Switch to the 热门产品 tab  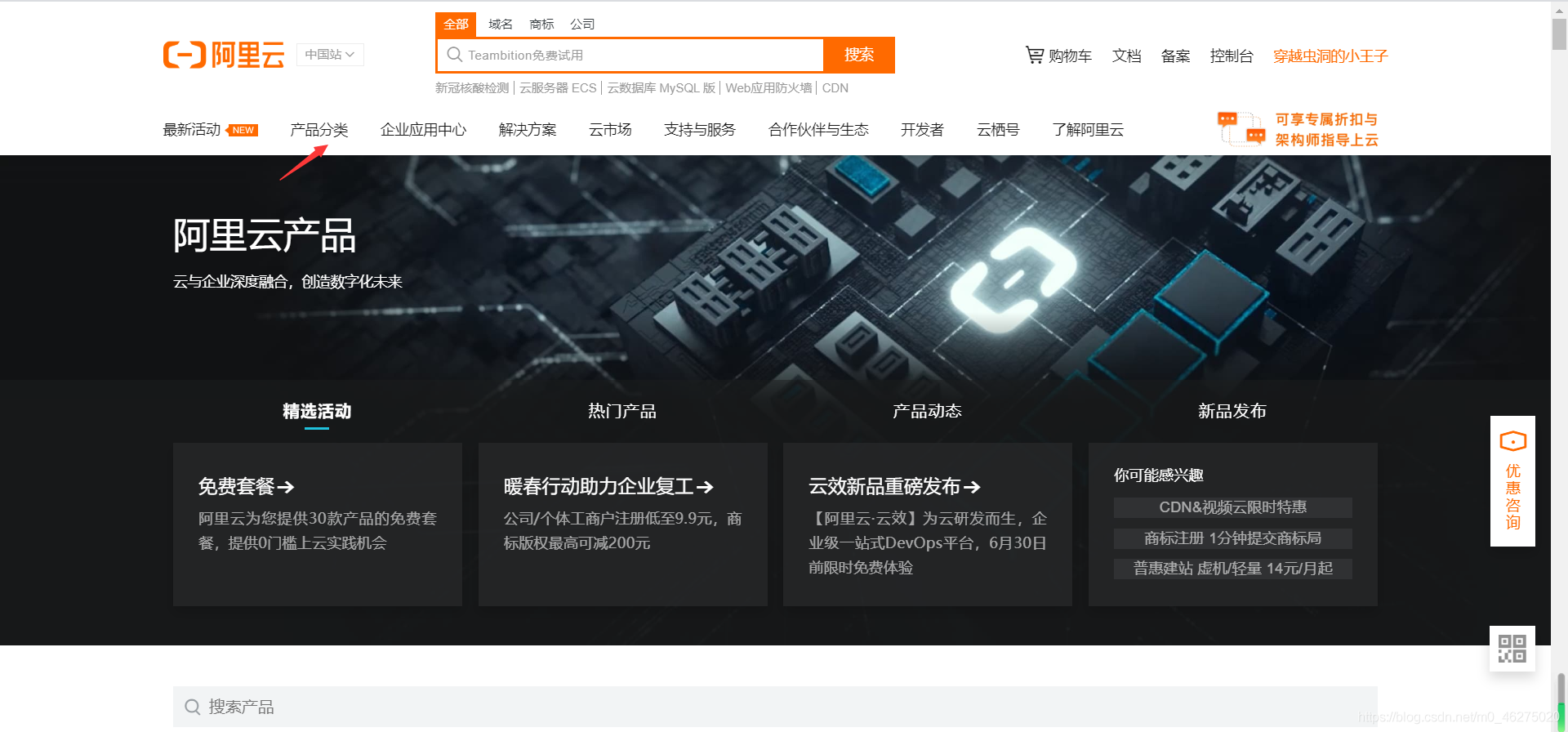[622, 411]
